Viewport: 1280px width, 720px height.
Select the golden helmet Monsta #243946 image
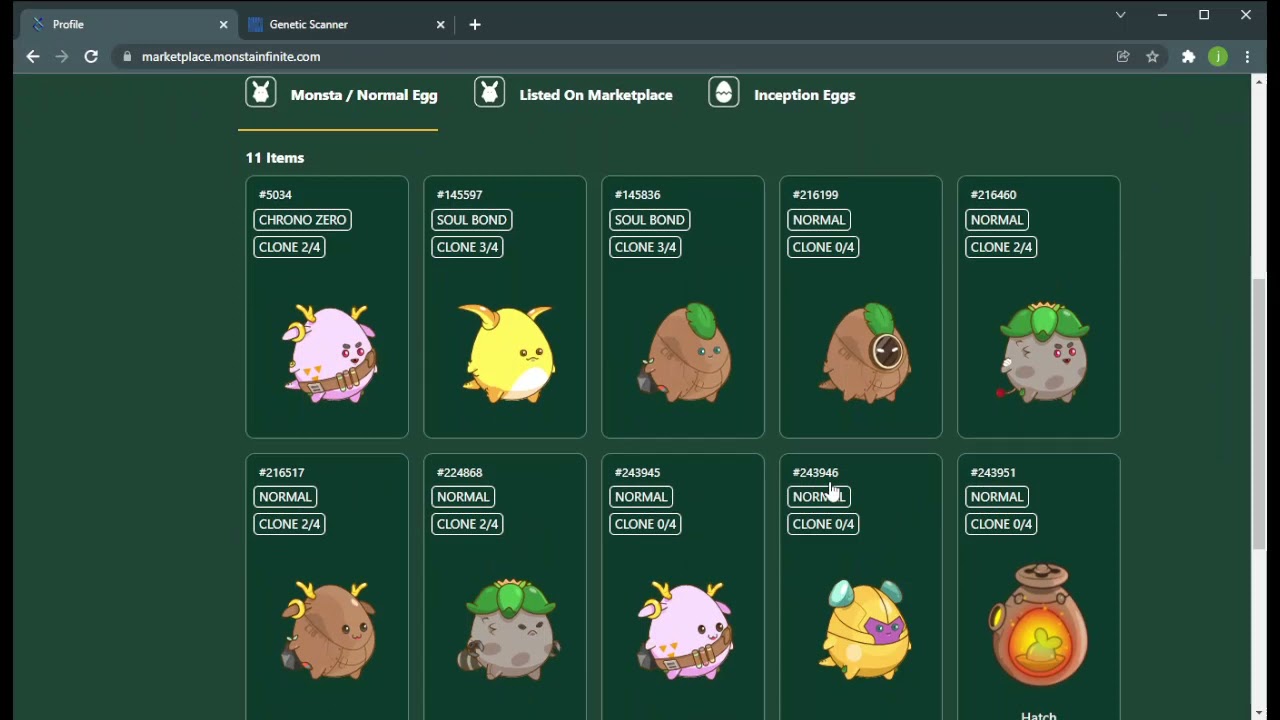click(865, 630)
